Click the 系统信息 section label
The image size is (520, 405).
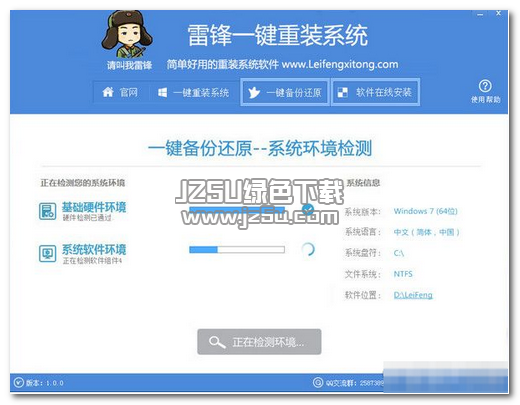point(363,183)
